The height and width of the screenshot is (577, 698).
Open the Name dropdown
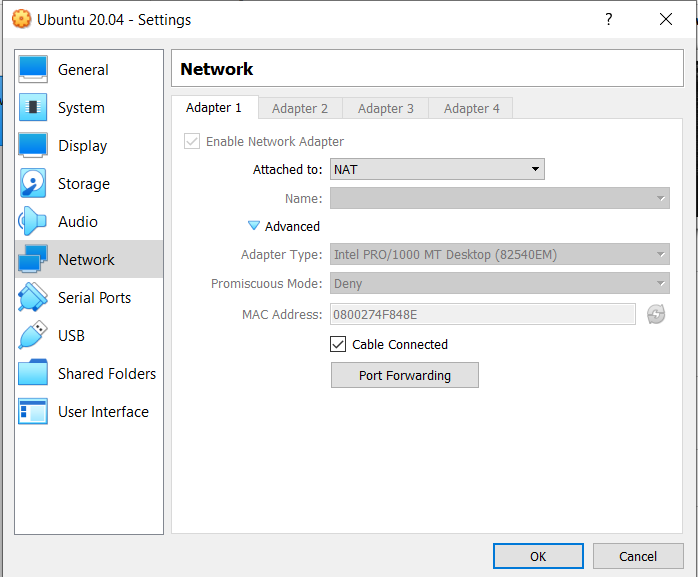pos(499,198)
